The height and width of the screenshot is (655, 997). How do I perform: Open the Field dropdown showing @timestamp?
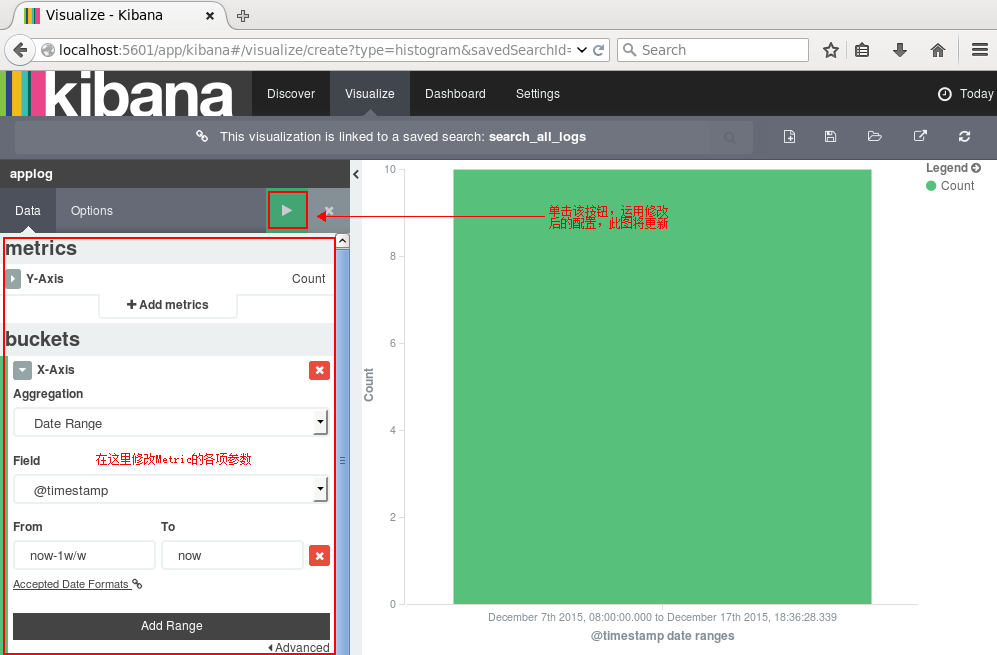coord(170,490)
